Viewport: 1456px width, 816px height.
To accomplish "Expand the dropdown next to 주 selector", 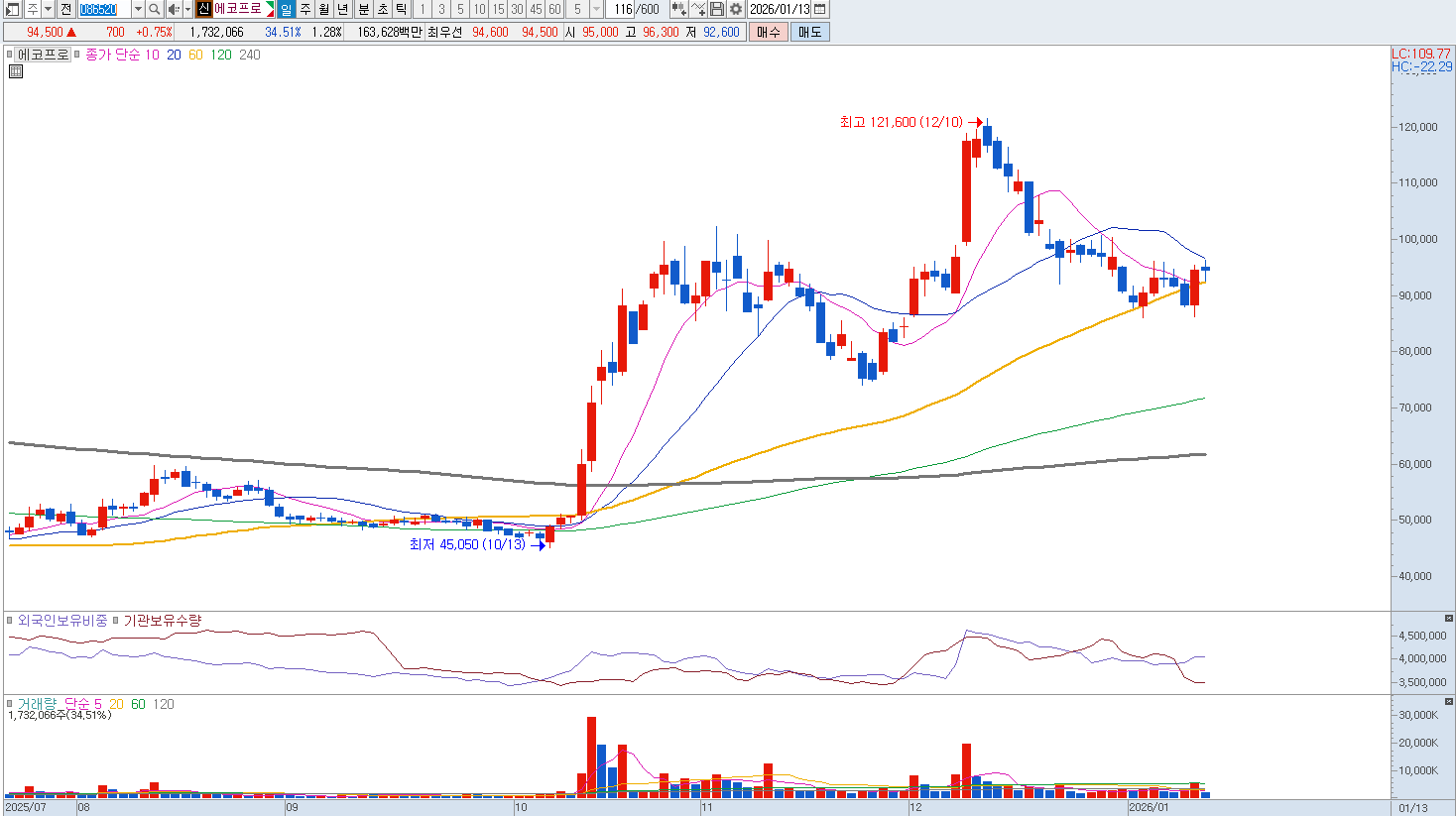I will (x=48, y=9).
